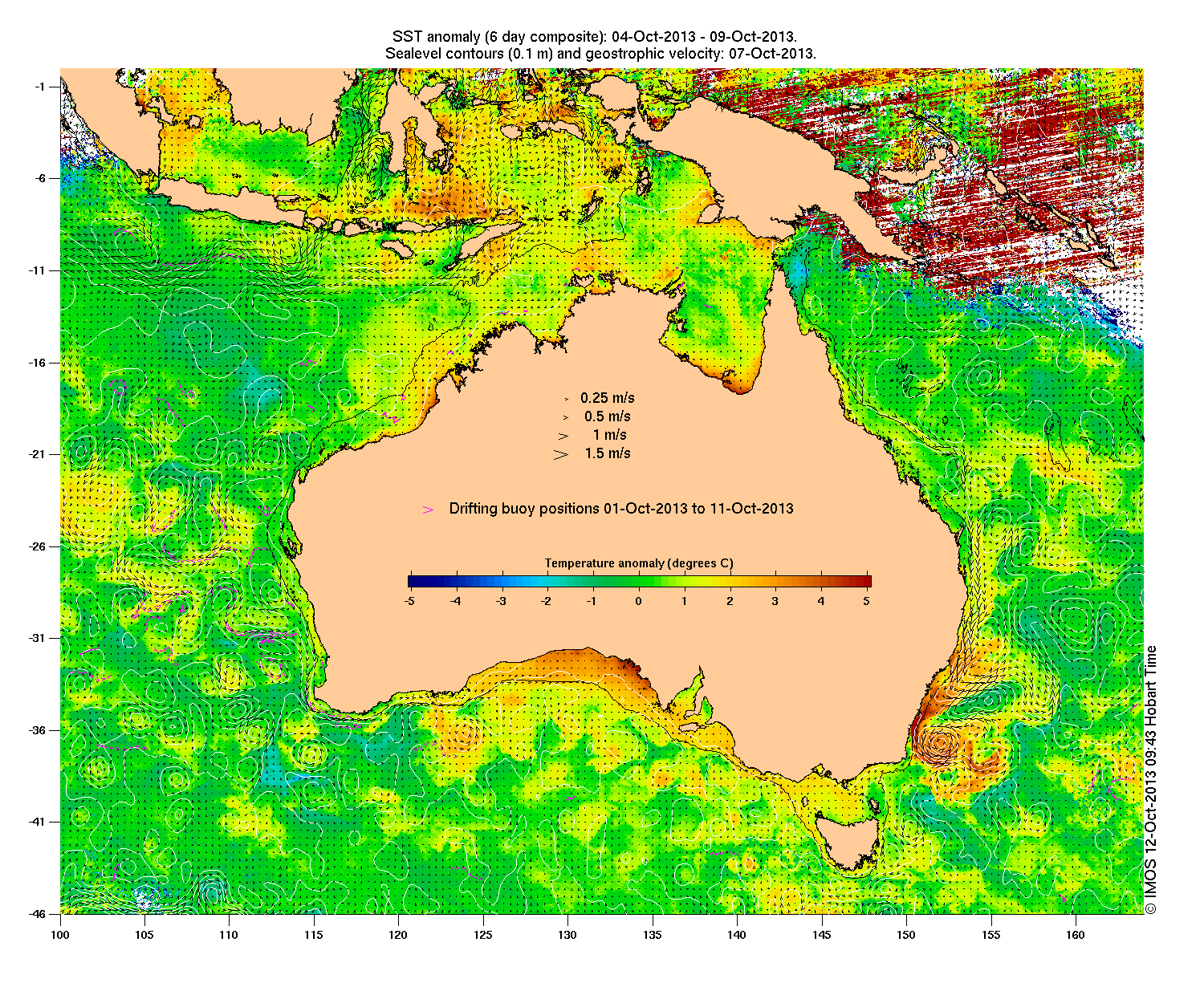The image size is (1204, 983).
Task: Click colorbar tick label 3
Action: pyautogui.click(x=775, y=600)
